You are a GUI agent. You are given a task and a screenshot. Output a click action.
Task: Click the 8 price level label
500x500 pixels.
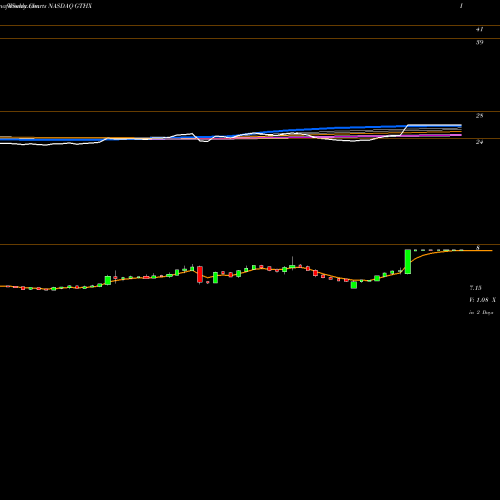click(x=478, y=248)
